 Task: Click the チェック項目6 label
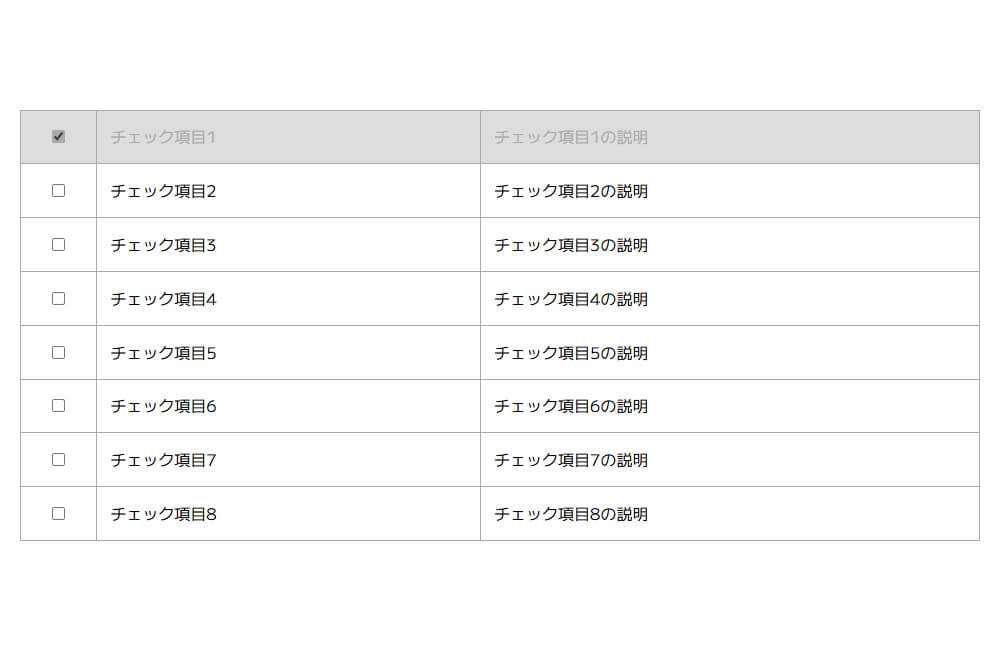(163, 407)
